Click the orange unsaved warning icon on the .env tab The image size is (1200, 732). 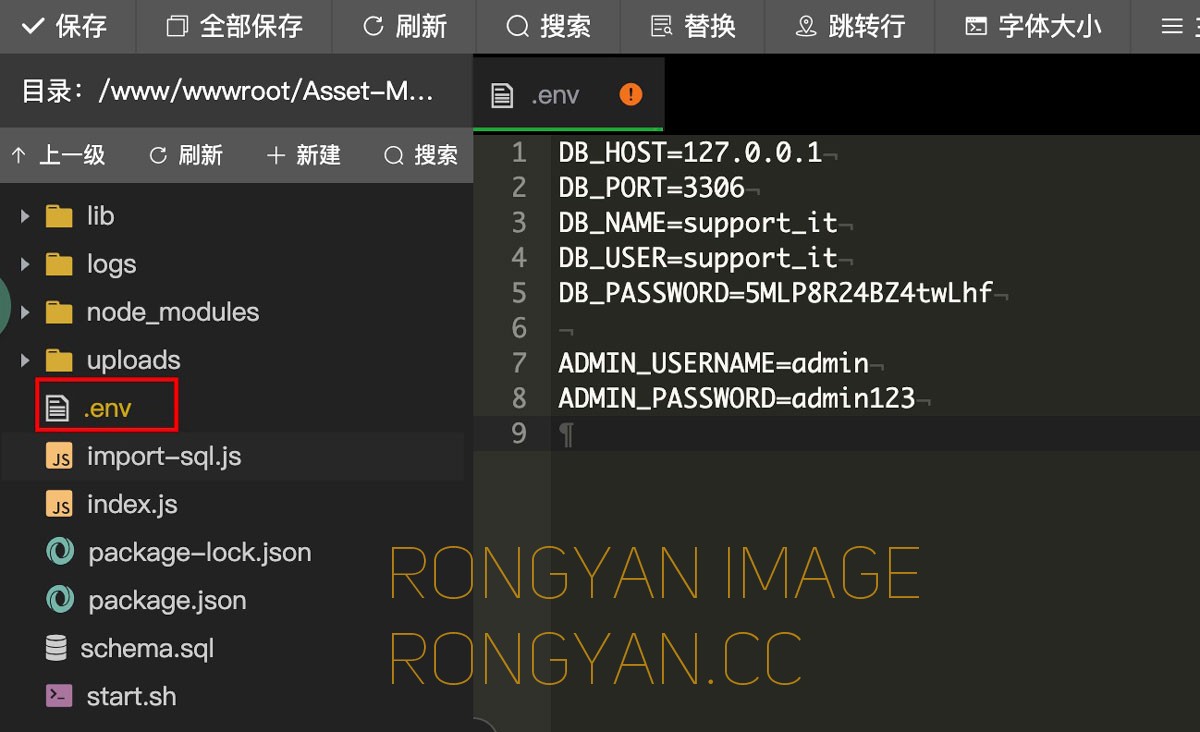(631, 94)
